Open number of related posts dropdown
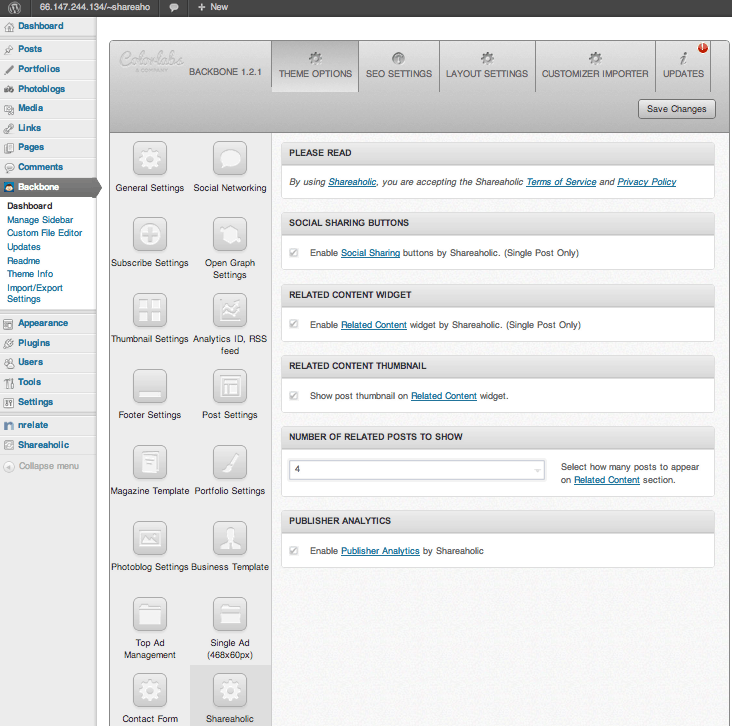This screenshot has height=726, width=732. click(x=417, y=470)
